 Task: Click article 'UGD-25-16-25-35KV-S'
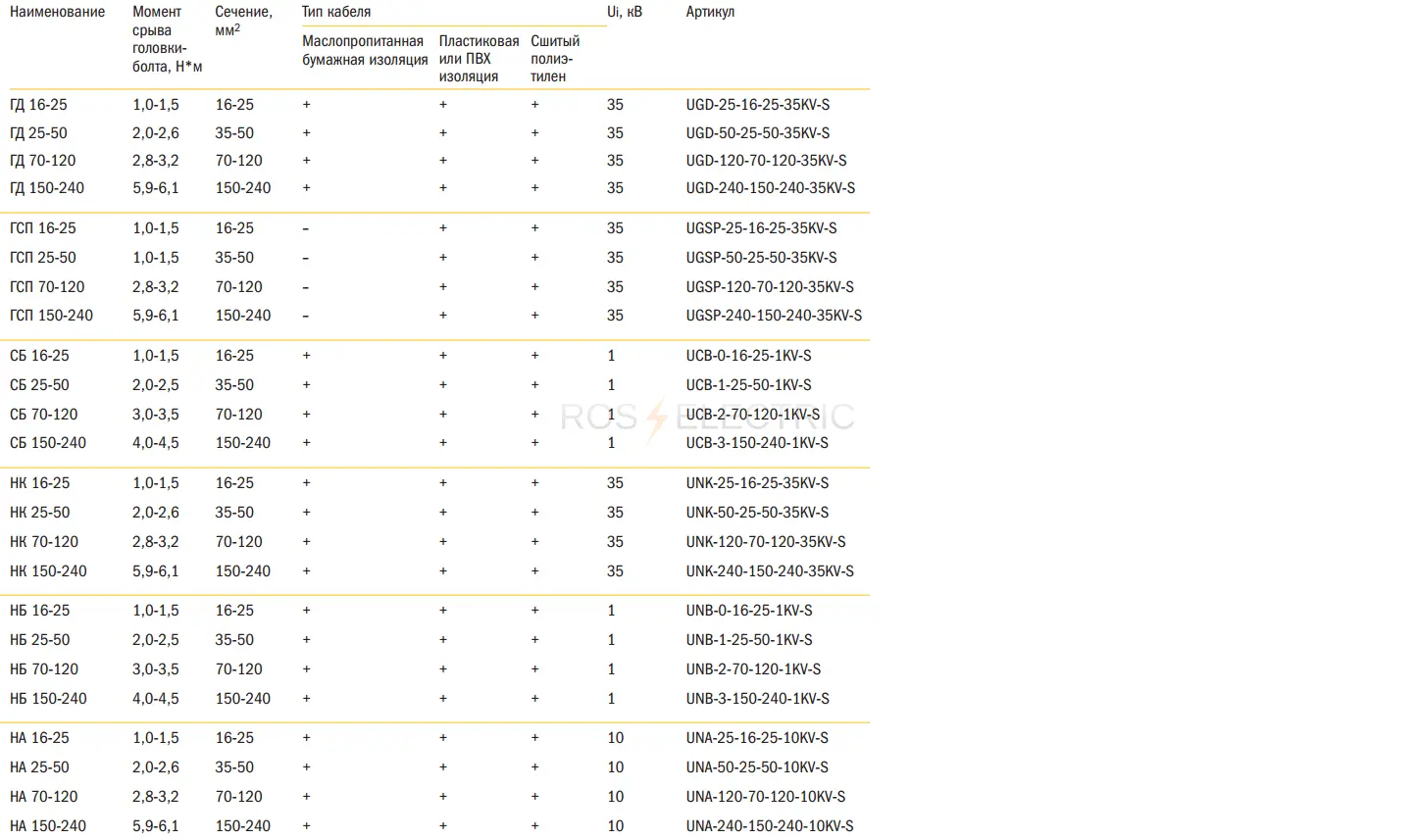pyautogui.click(x=758, y=105)
